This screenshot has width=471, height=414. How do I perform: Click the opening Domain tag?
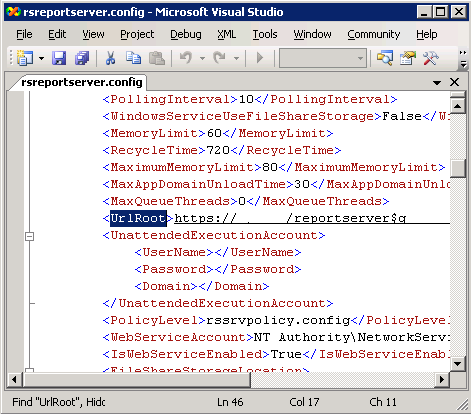point(166,286)
